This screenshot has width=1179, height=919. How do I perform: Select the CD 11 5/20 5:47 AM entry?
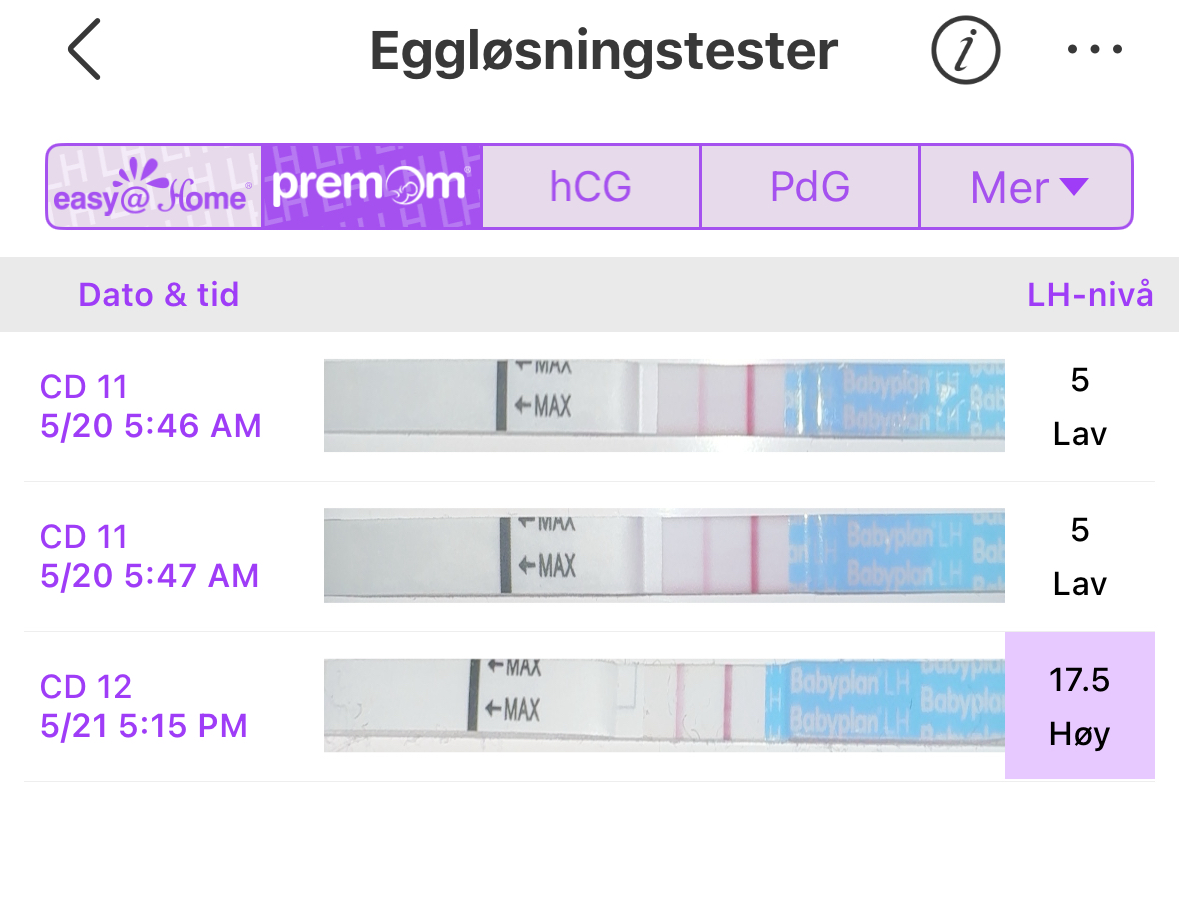point(150,556)
